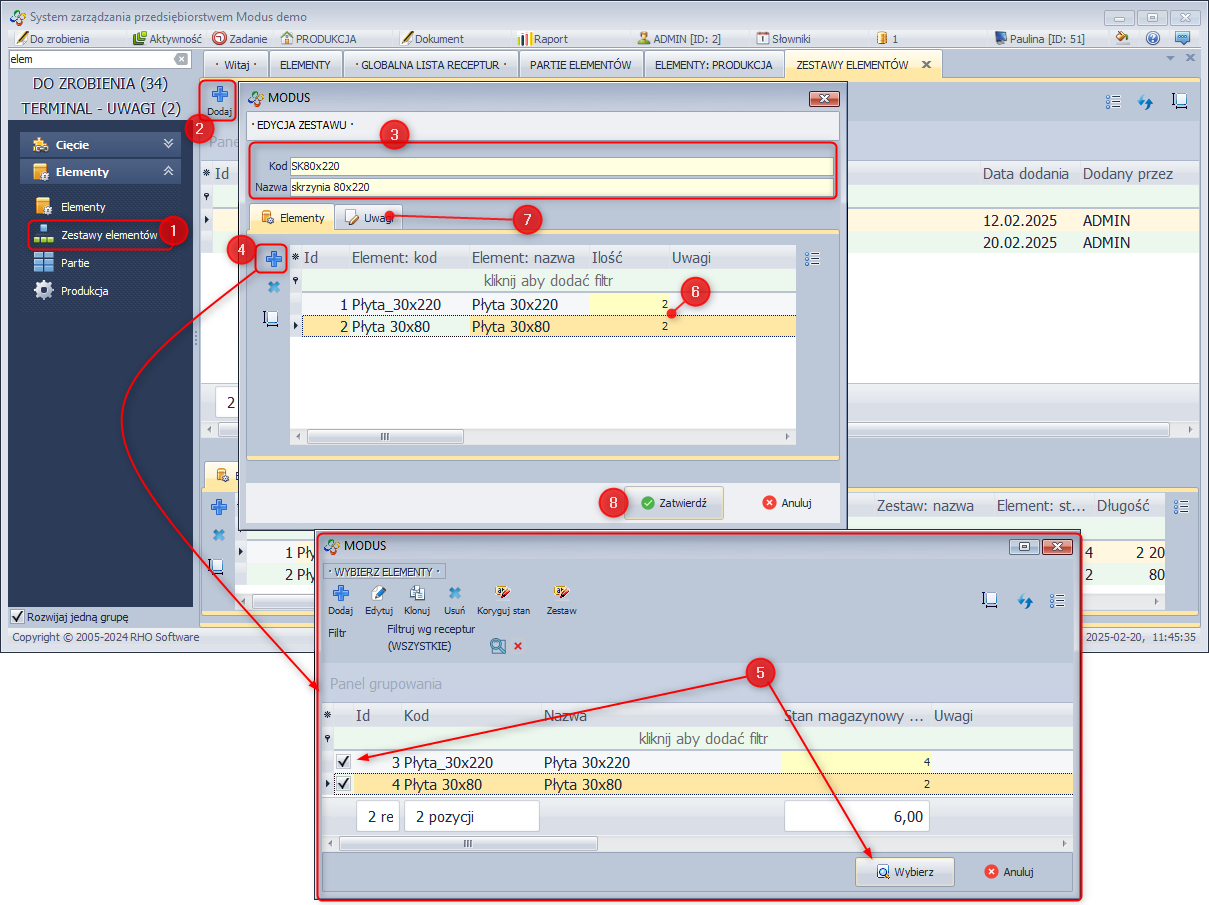Click the Klonuj icon in element picker
Viewport: 1209px width, 905px height.
tap(417, 593)
